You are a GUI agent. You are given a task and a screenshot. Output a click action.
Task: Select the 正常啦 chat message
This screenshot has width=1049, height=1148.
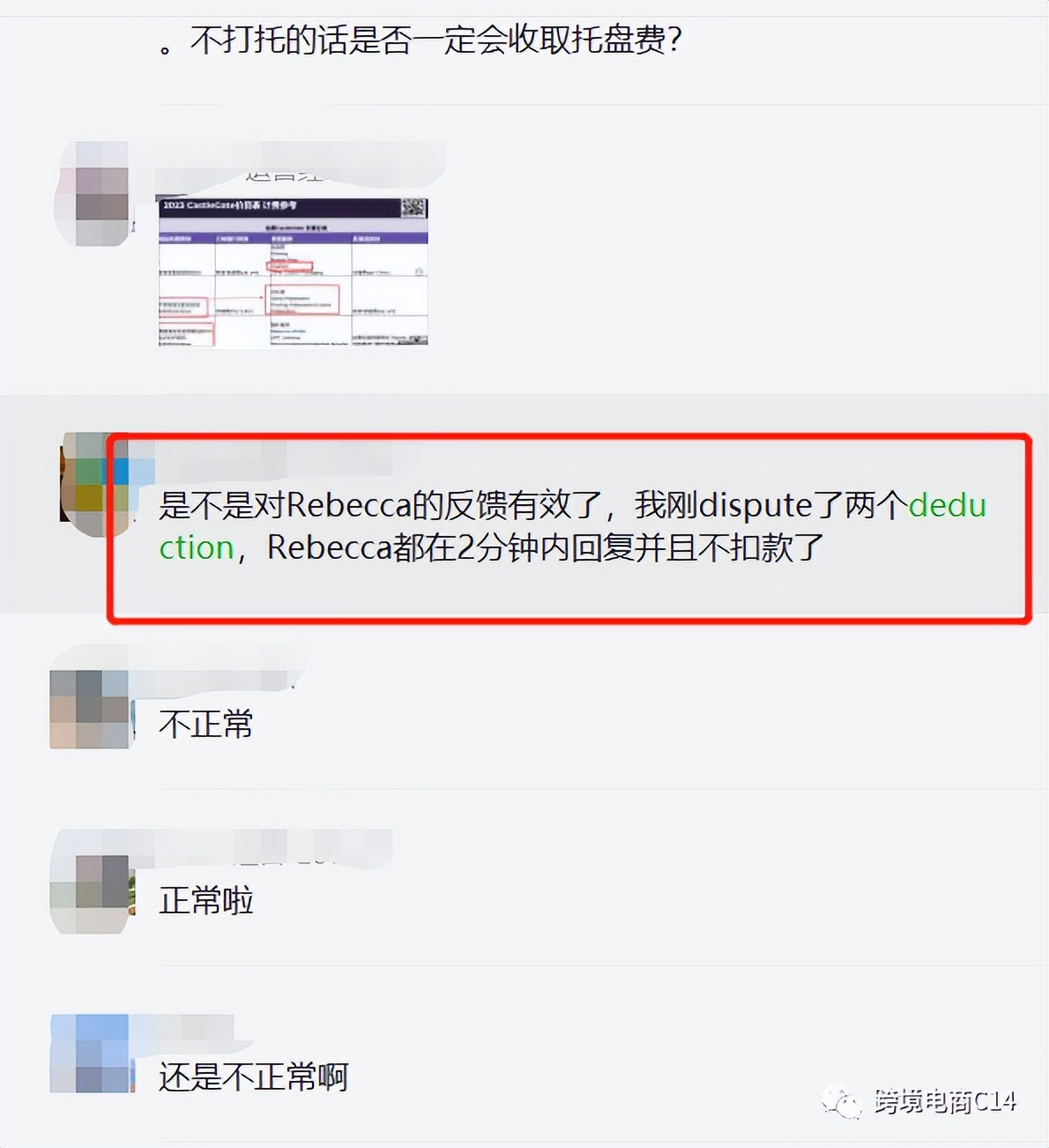click(x=205, y=900)
